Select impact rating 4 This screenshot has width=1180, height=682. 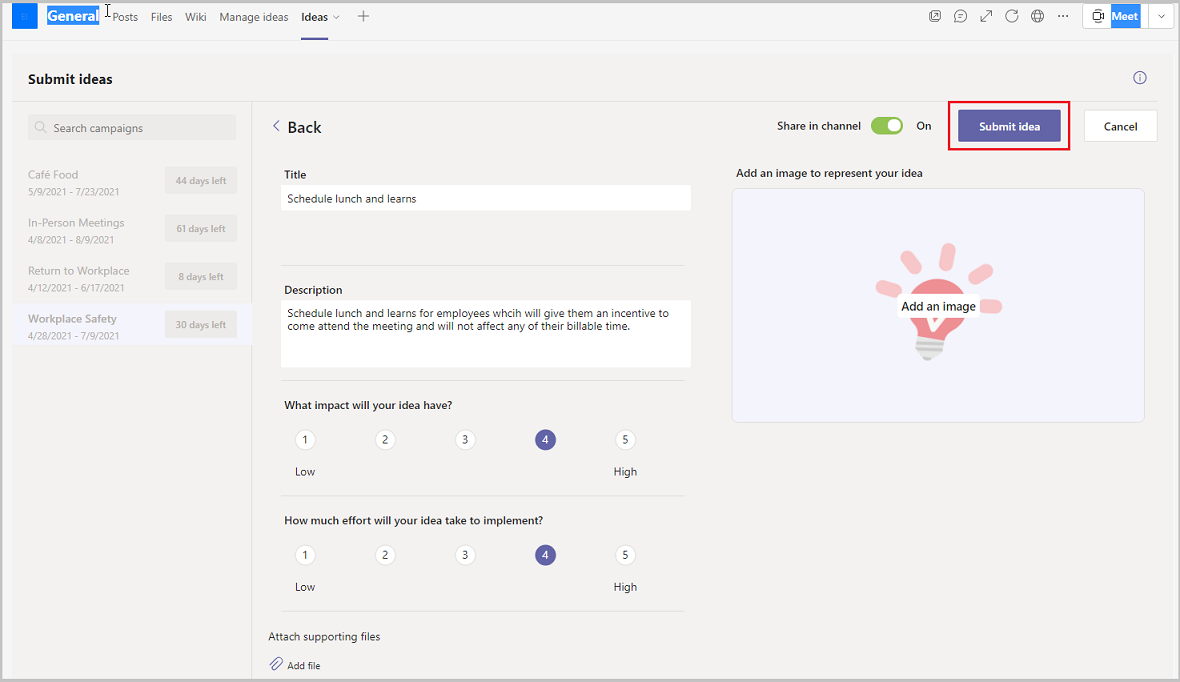coord(546,440)
